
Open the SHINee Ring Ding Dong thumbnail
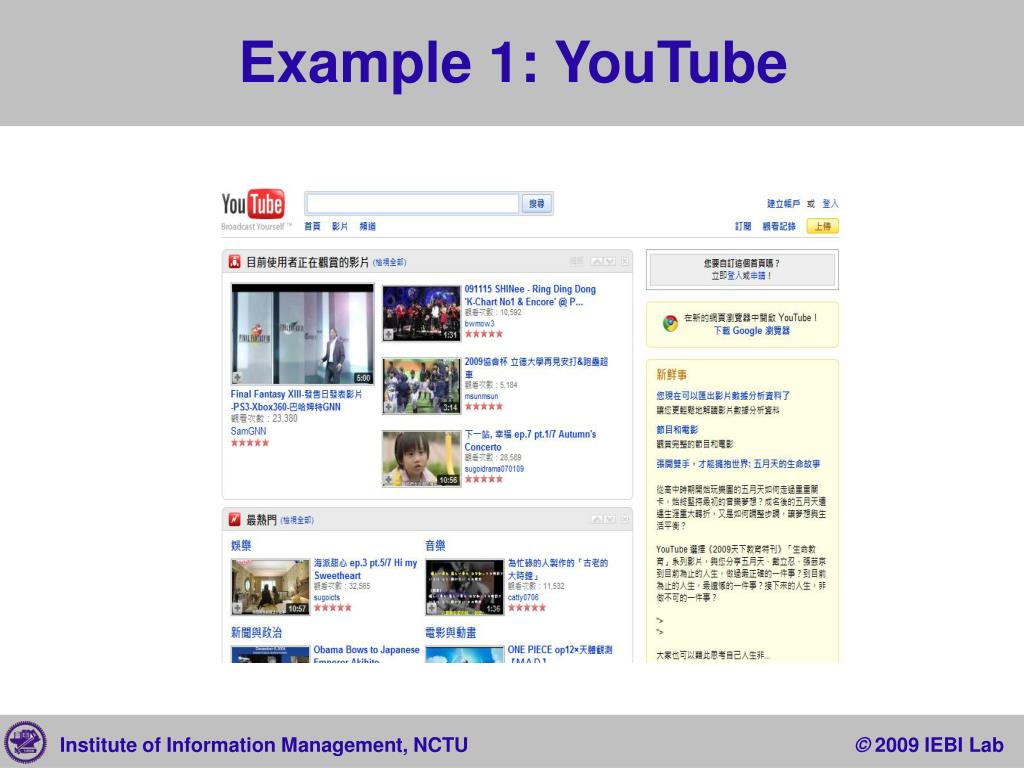coord(421,313)
